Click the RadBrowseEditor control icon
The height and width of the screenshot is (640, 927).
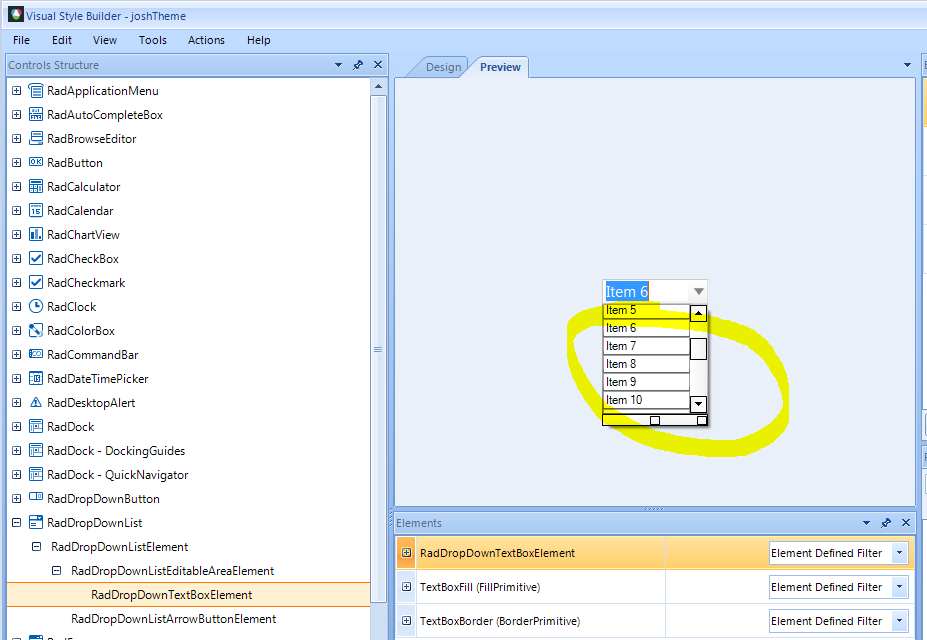pos(36,138)
